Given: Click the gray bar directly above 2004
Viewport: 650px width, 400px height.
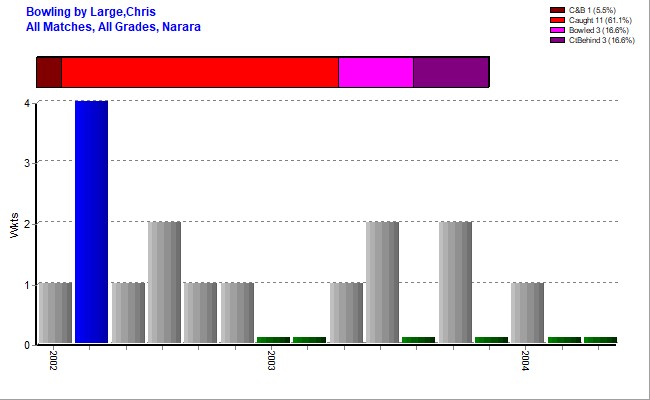Looking at the screenshot, I should [x=527, y=313].
